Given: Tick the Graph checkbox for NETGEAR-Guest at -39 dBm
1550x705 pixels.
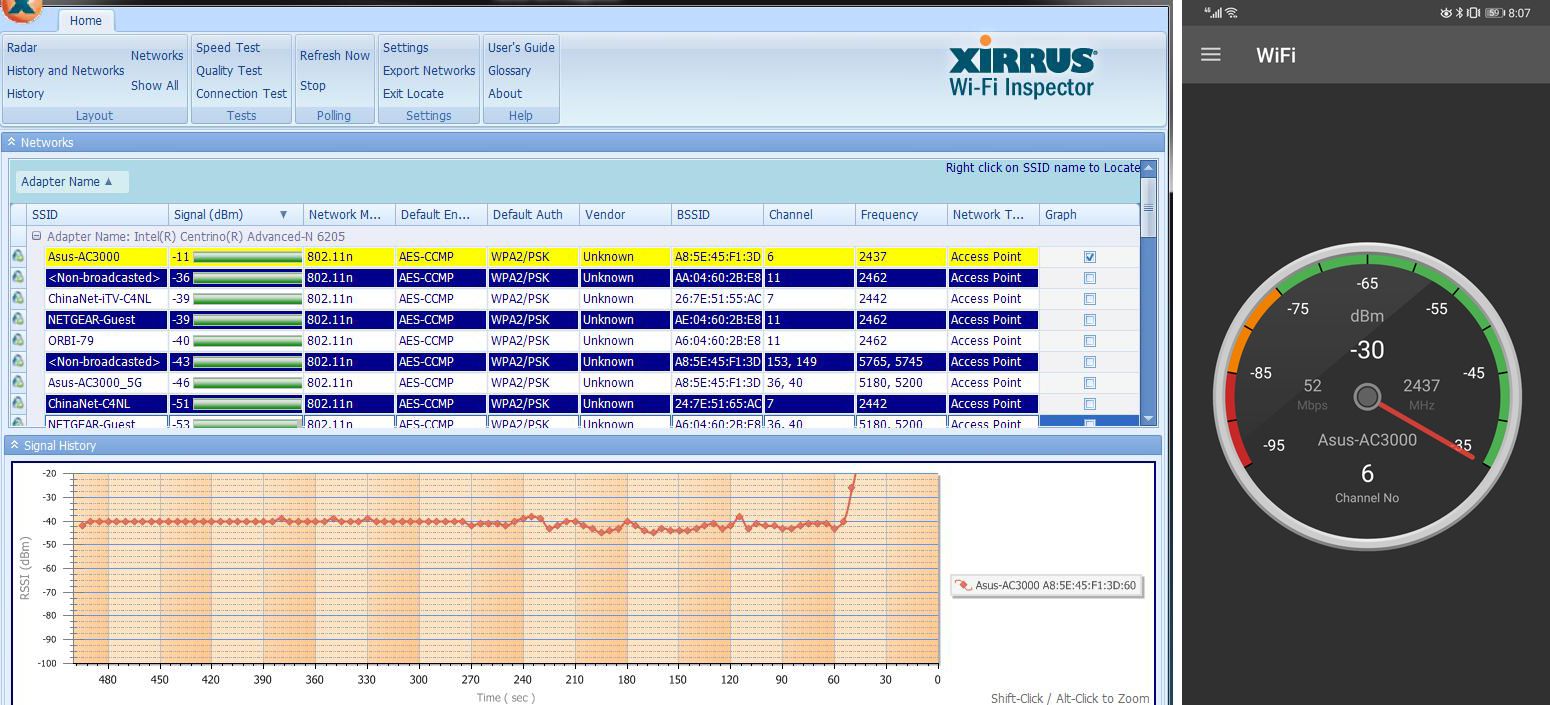Looking at the screenshot, I should (x=1090, y=320).
